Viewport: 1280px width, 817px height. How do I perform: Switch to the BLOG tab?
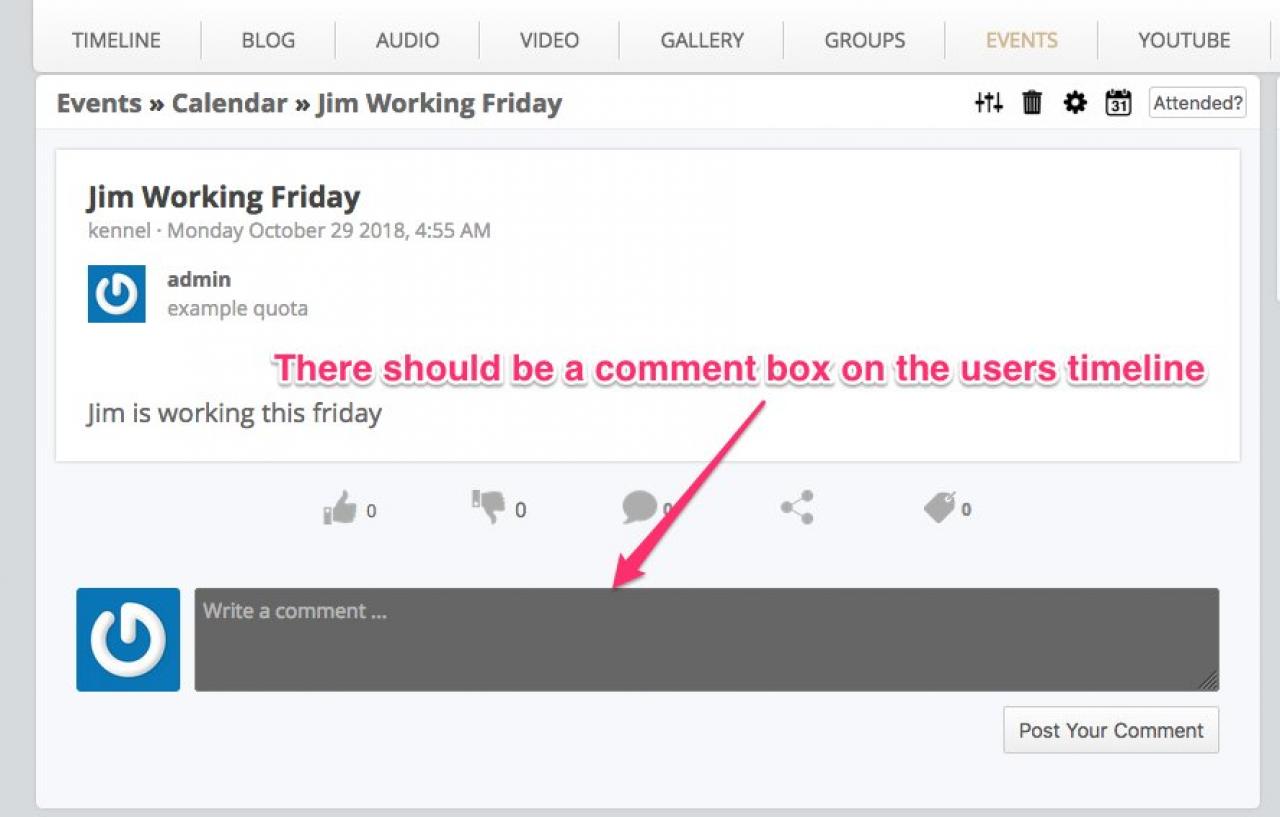coord(268,41)
